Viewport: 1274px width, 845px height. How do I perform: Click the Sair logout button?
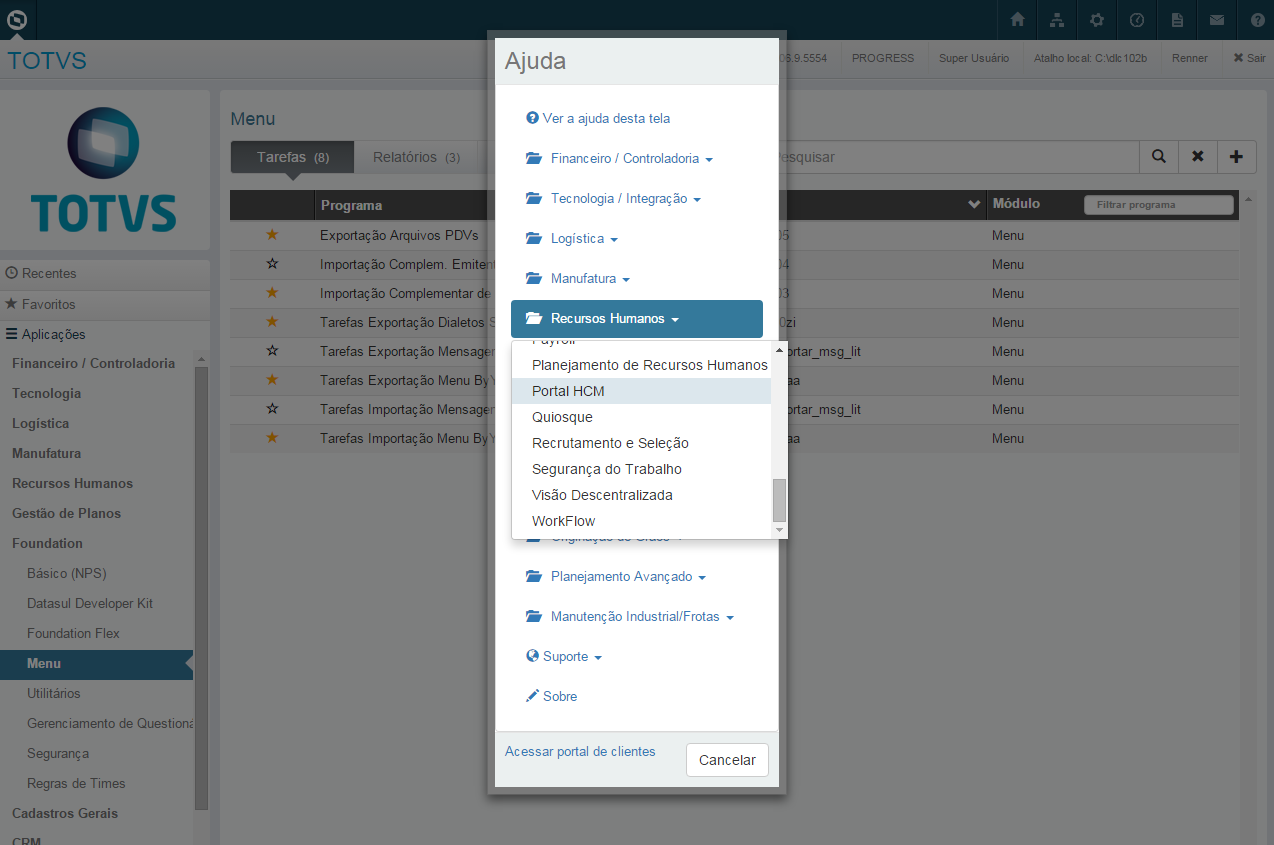point(1249,58)
